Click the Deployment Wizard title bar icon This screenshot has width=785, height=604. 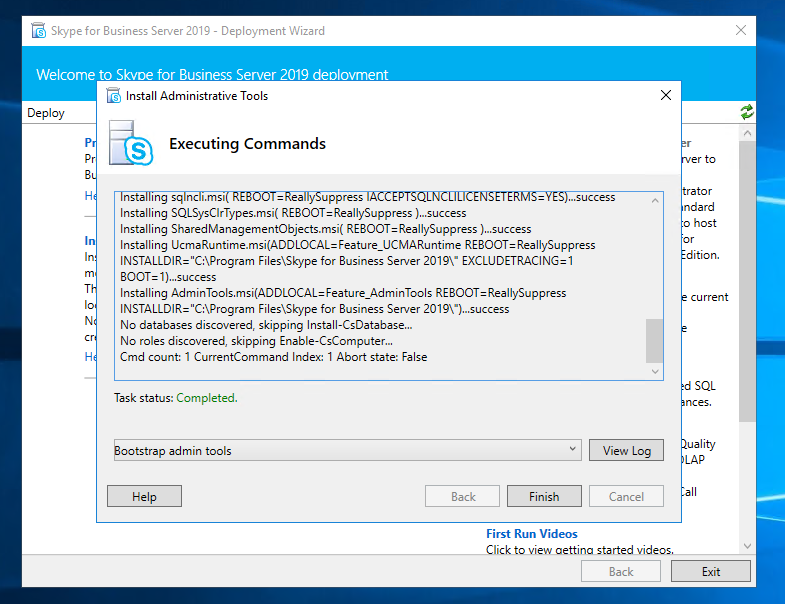pos(38,31)
